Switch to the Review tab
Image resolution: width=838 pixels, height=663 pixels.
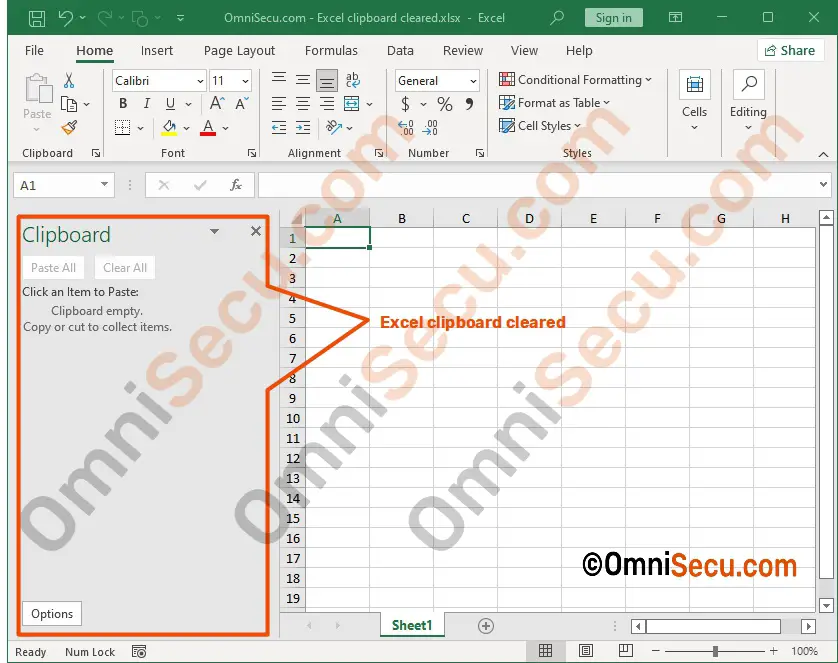click(463, 51)
